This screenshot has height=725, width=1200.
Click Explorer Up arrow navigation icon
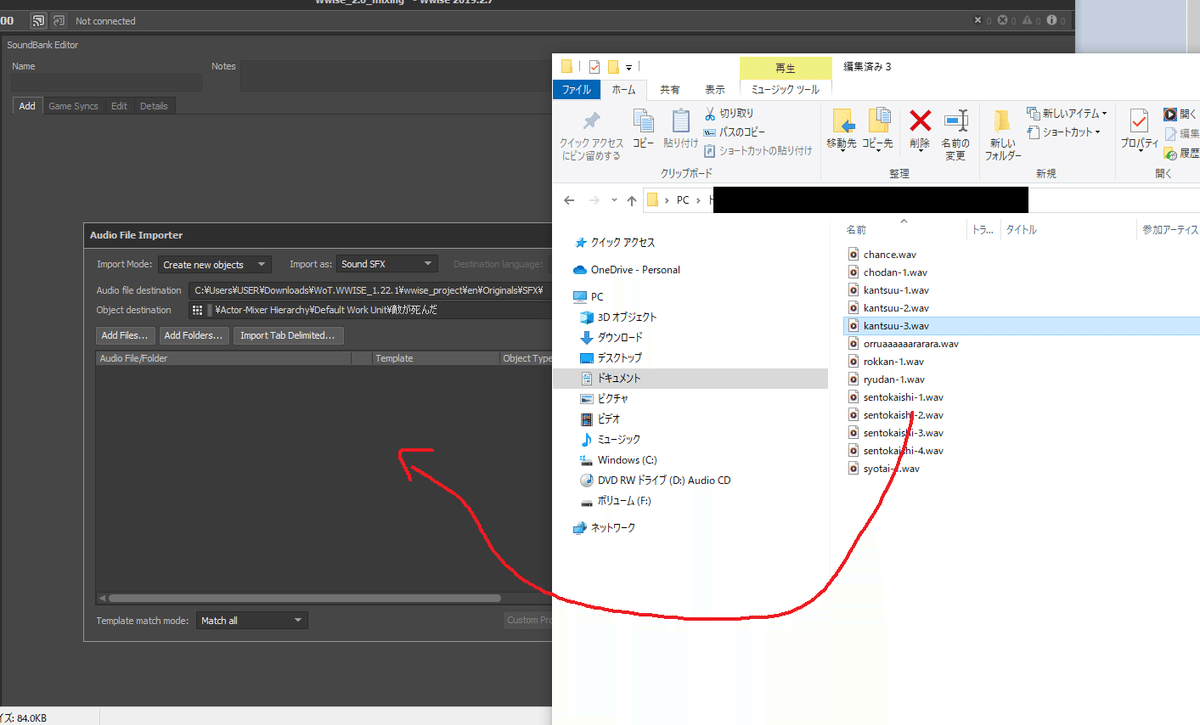pyautogui.click(x=631, y=200)
